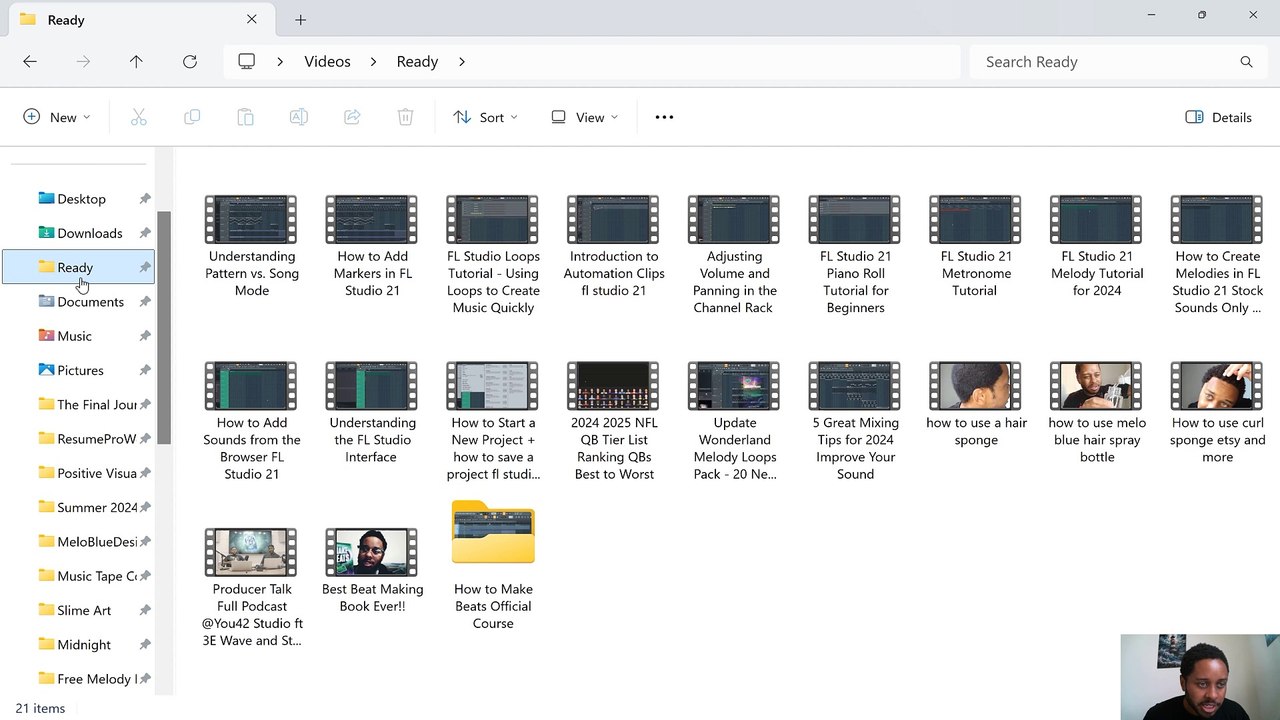The image size is (1280, 720).
Task: Toggle the Details pane
Action: 1218,117
